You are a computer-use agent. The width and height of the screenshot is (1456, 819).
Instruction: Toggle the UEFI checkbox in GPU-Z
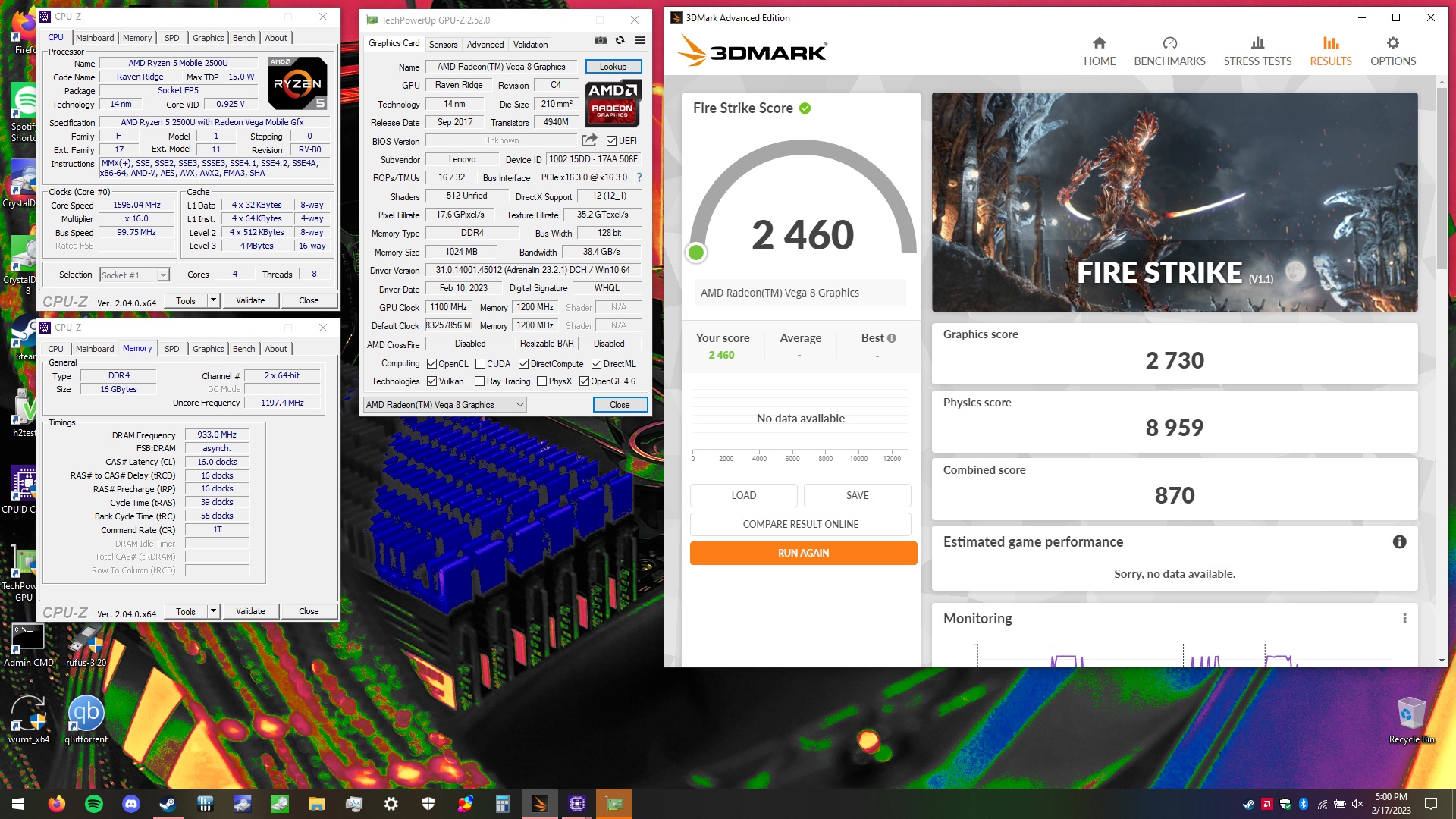611,141
